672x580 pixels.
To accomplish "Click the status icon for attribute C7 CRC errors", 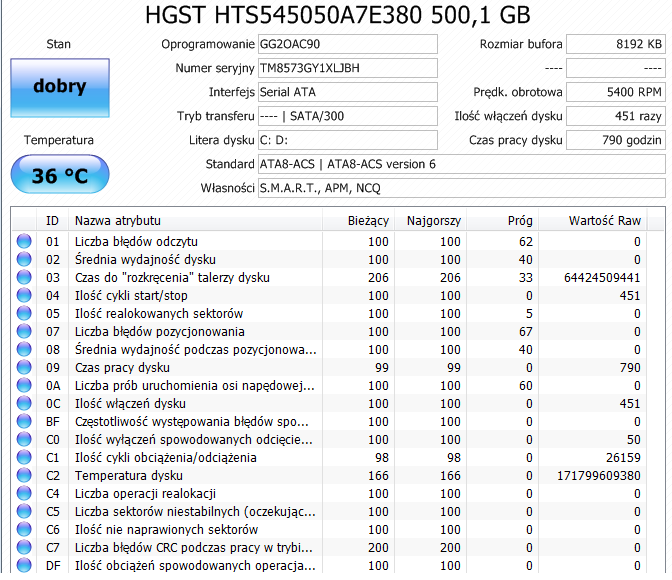I will coord(24,547).
